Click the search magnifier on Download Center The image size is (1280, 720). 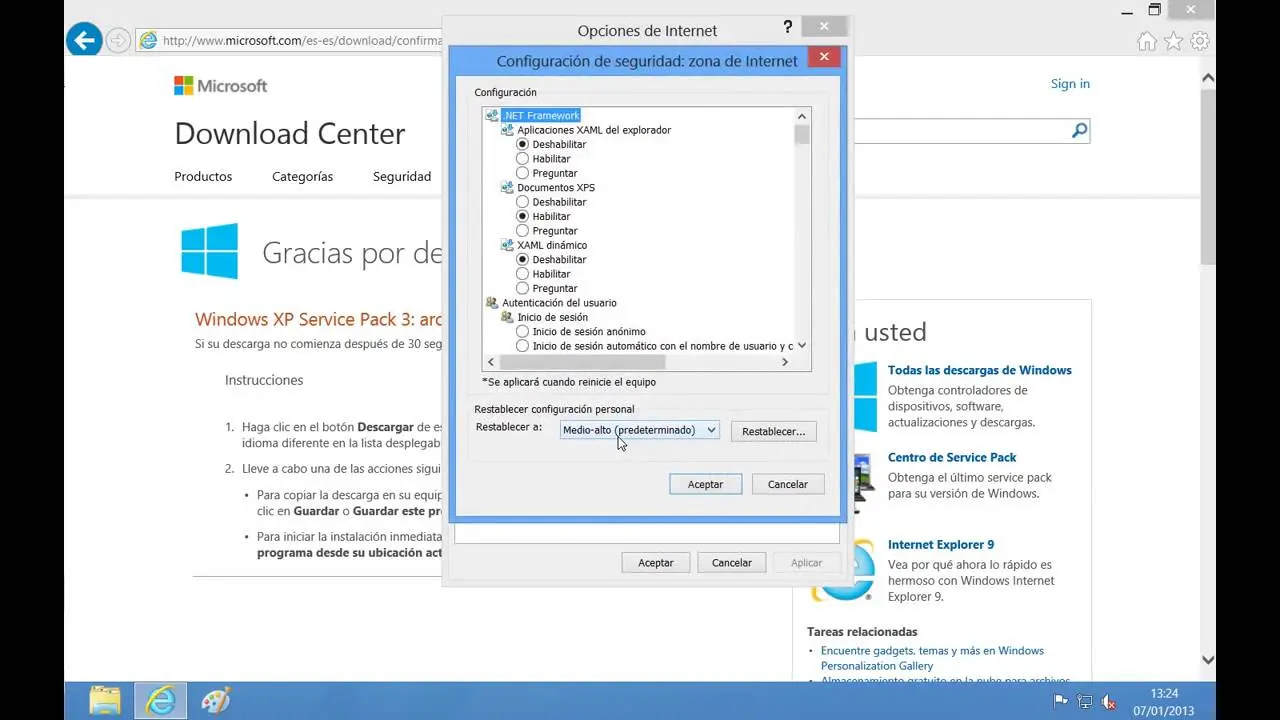click(1079, 131)
